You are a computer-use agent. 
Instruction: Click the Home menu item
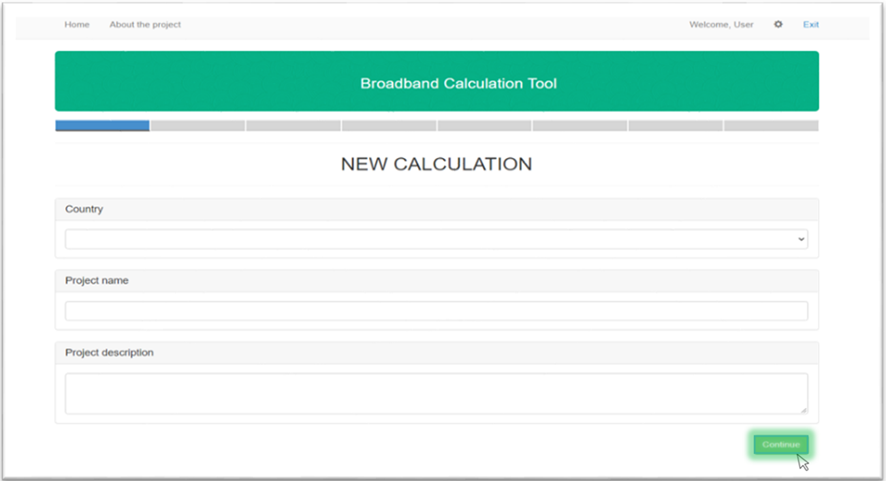[77, 25]
